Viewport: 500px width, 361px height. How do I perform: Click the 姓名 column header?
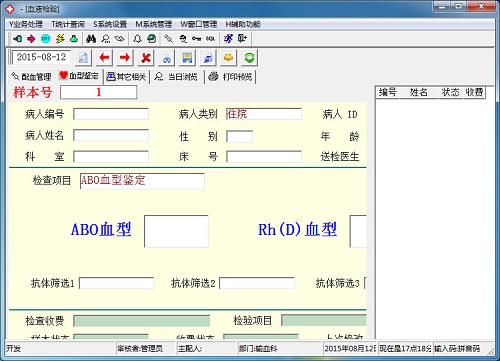(418, 92)
